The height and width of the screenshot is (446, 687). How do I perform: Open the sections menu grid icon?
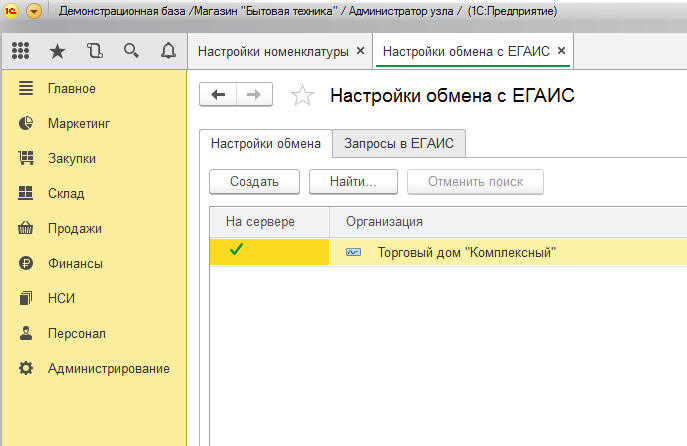coord(20,51)
